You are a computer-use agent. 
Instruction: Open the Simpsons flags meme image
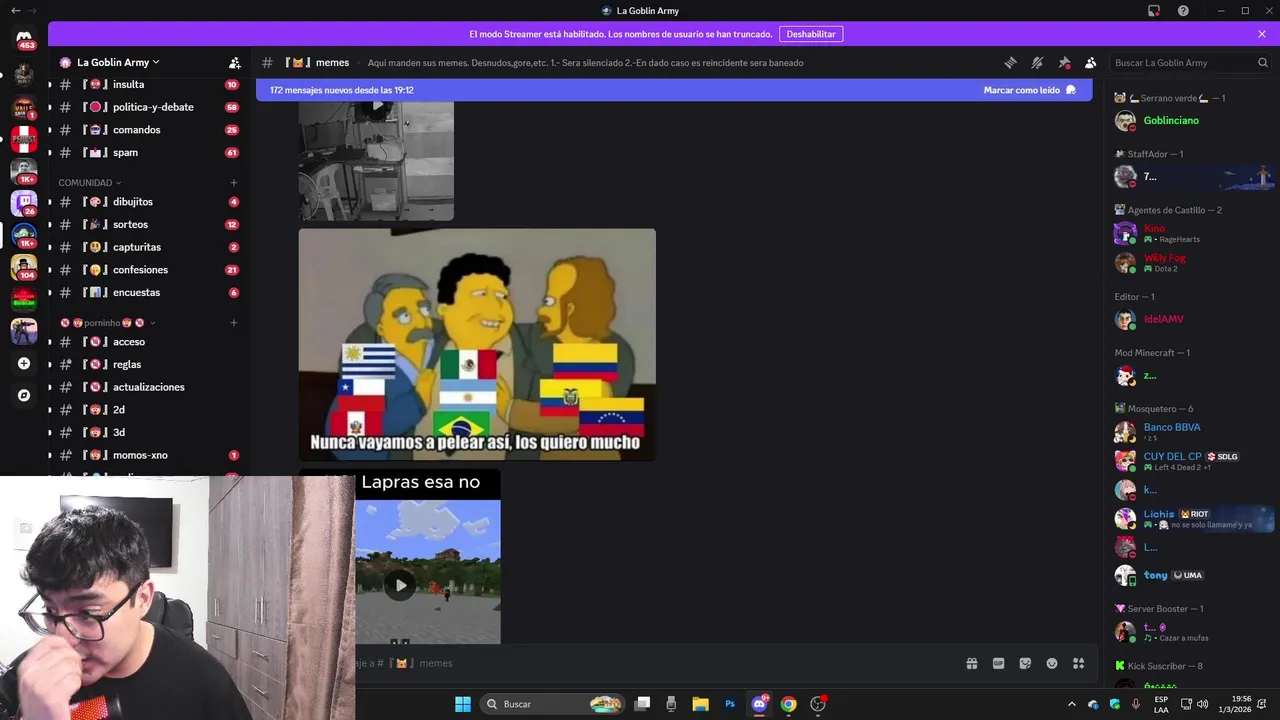coord(477,345)
